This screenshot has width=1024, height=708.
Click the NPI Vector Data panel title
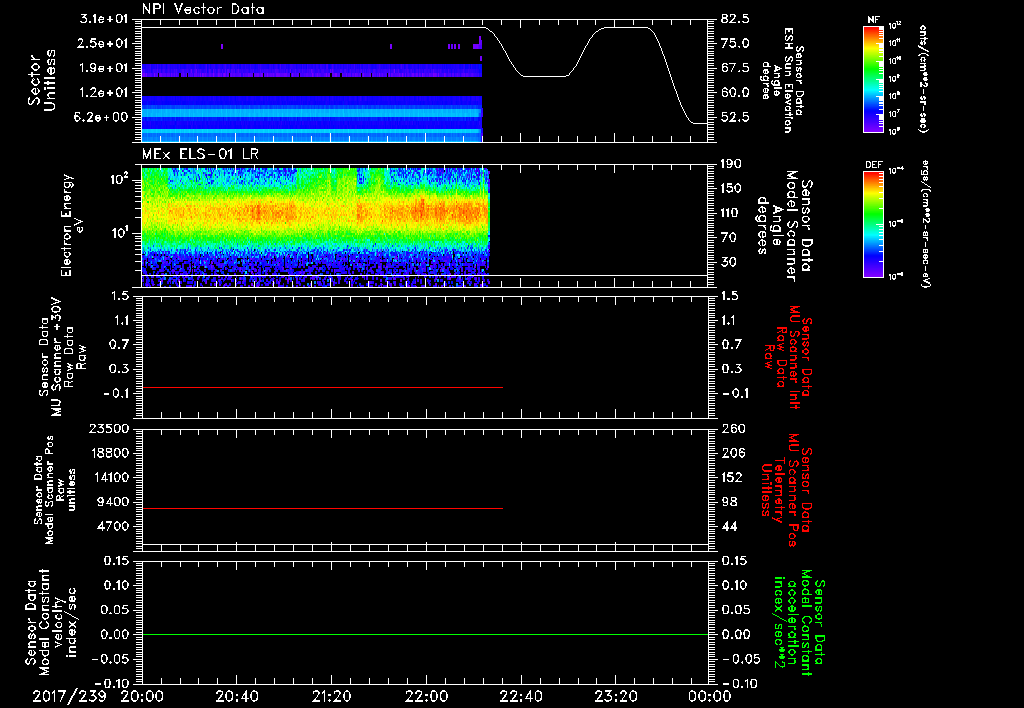pyautogui.click(x=203, y=9)
